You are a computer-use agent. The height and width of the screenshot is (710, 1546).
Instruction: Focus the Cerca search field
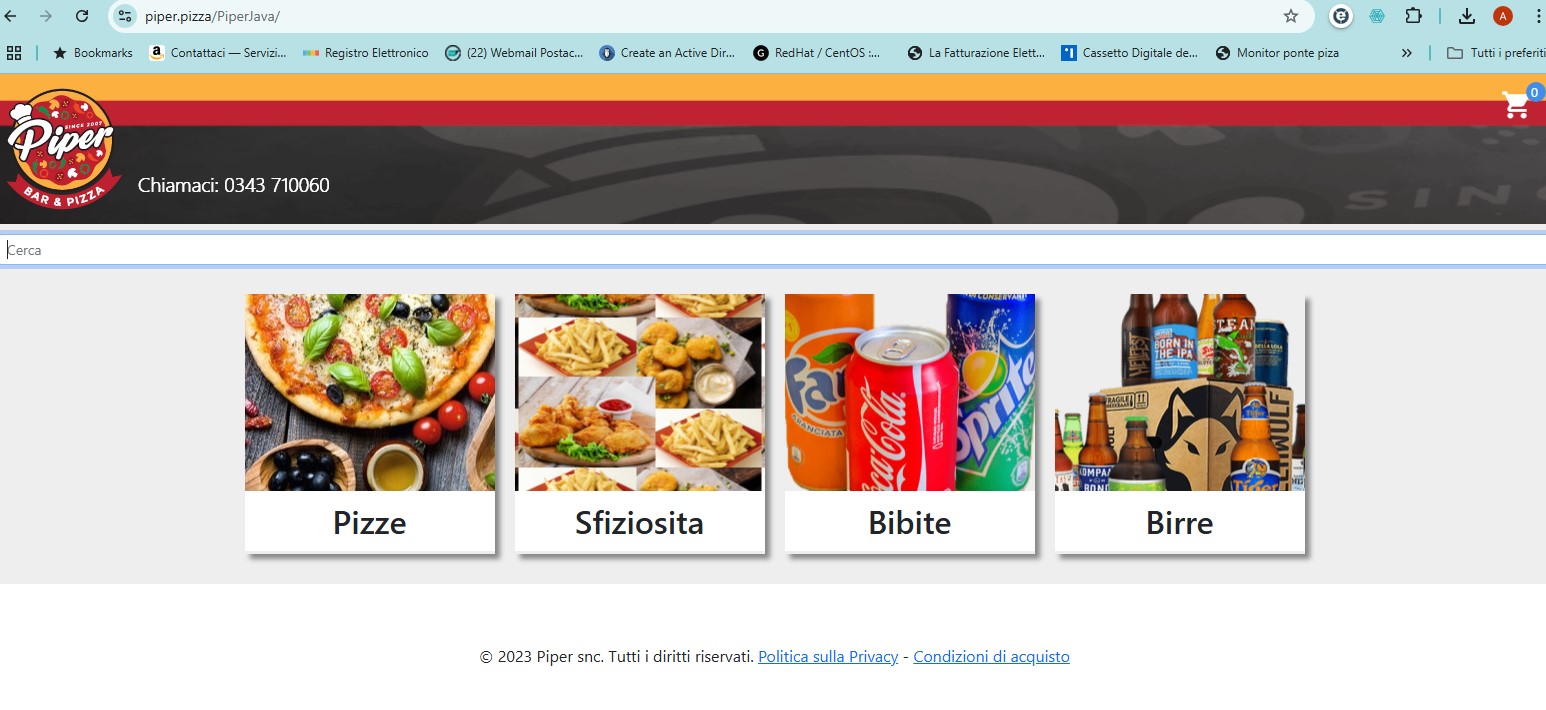click(x=773, y=250)
